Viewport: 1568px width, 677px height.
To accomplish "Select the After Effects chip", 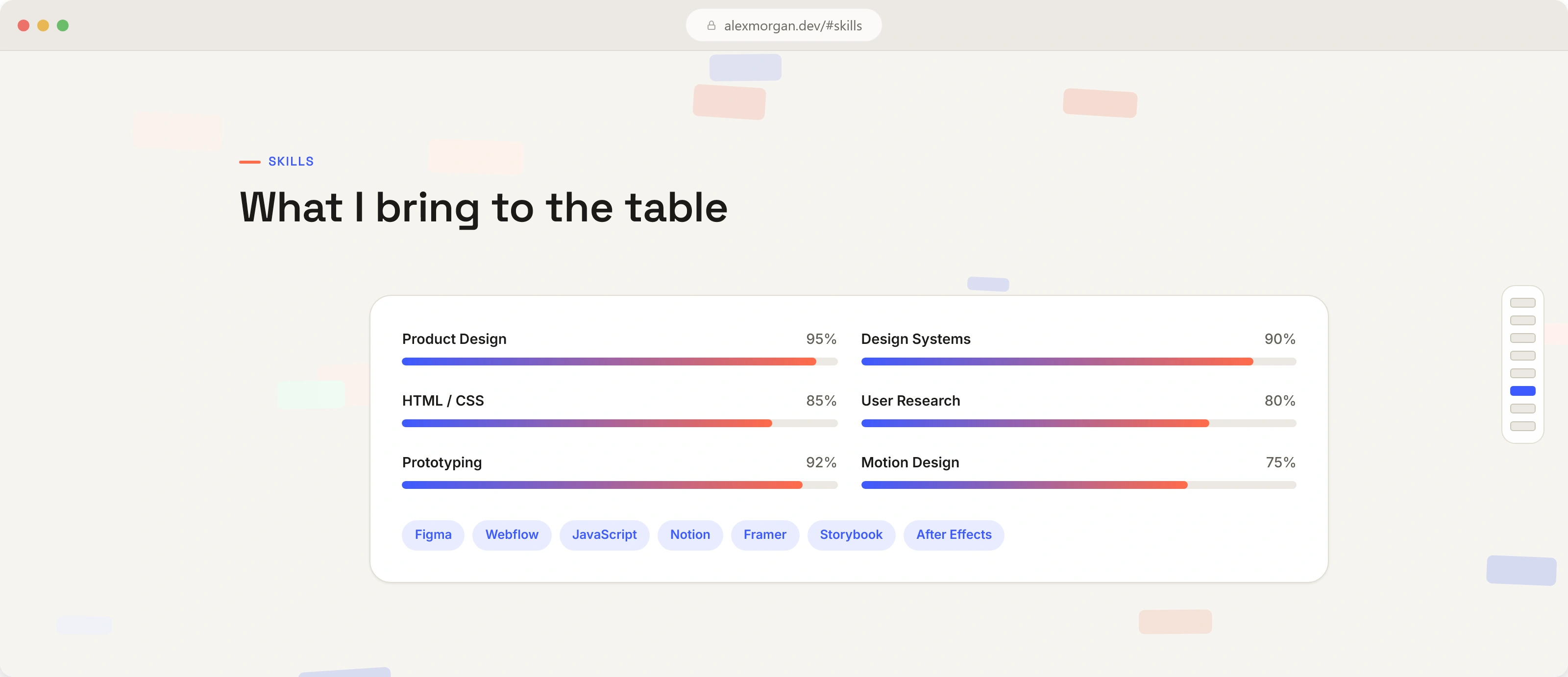I will pyautogui.click(x=953, y=534).
